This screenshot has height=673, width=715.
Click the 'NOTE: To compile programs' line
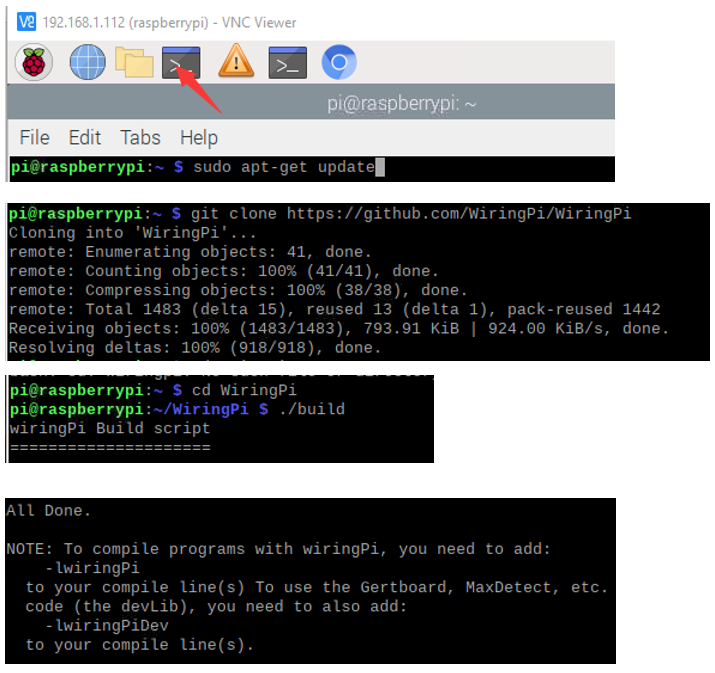(x=279, y=549)
